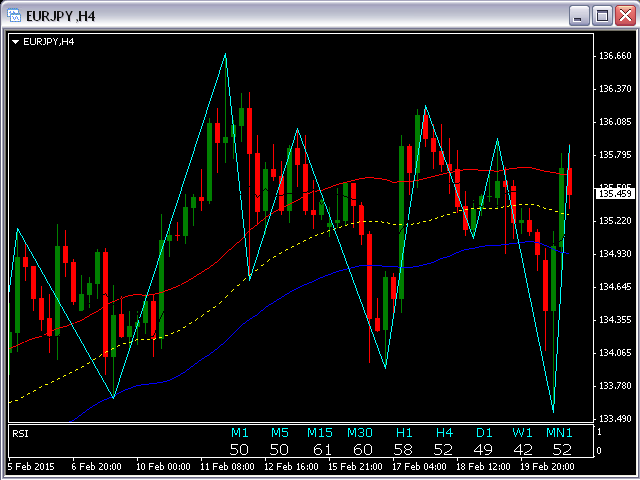The width and height of the screenshot is (640, 480).
Task: Click the RSI indicator name label
Action: (20, 433)
